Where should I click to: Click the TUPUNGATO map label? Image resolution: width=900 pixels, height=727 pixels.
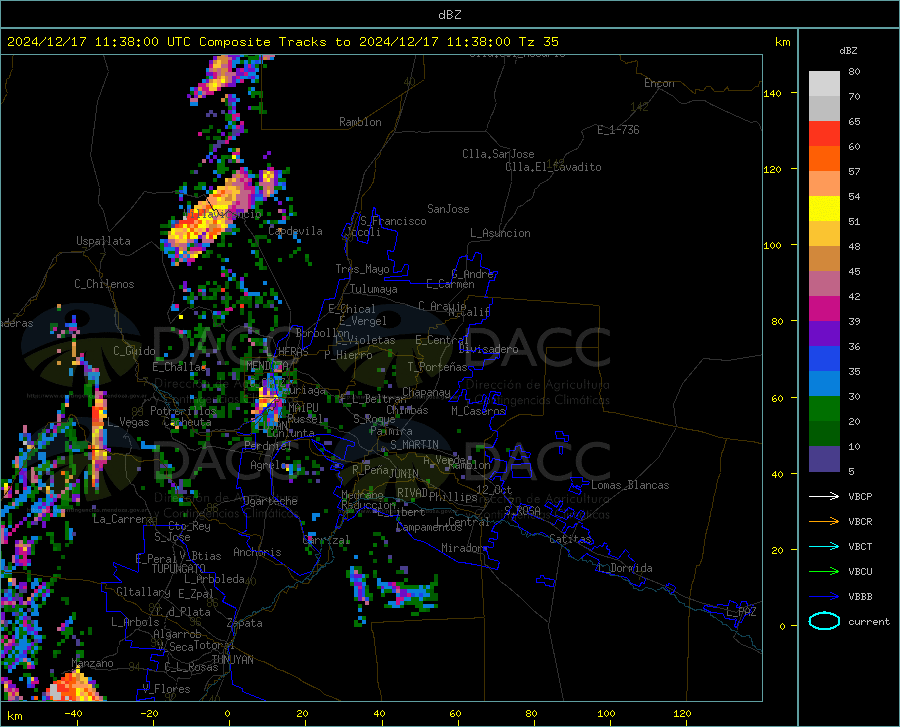[179, 569]
